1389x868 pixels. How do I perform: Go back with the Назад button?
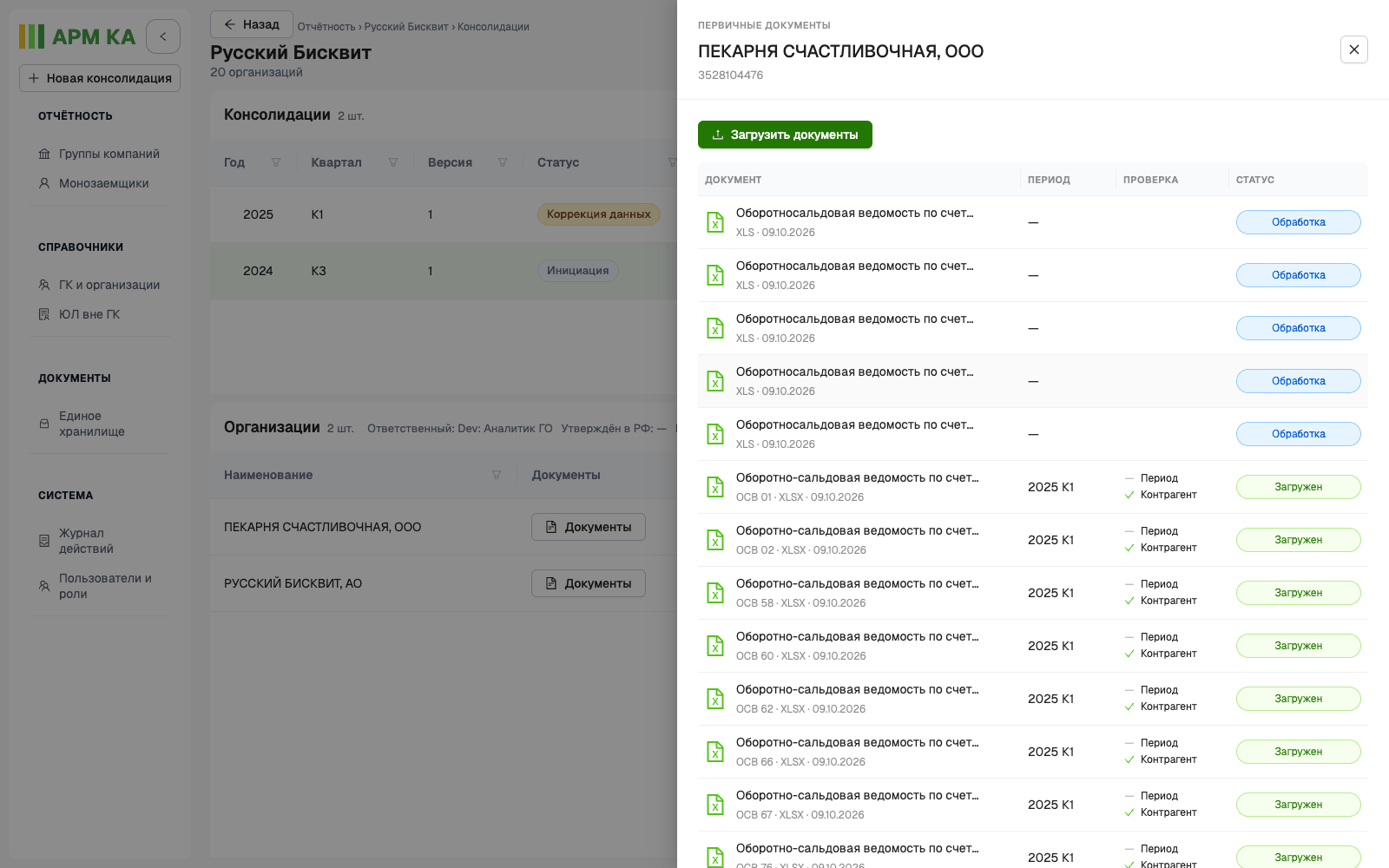(252, 24)
